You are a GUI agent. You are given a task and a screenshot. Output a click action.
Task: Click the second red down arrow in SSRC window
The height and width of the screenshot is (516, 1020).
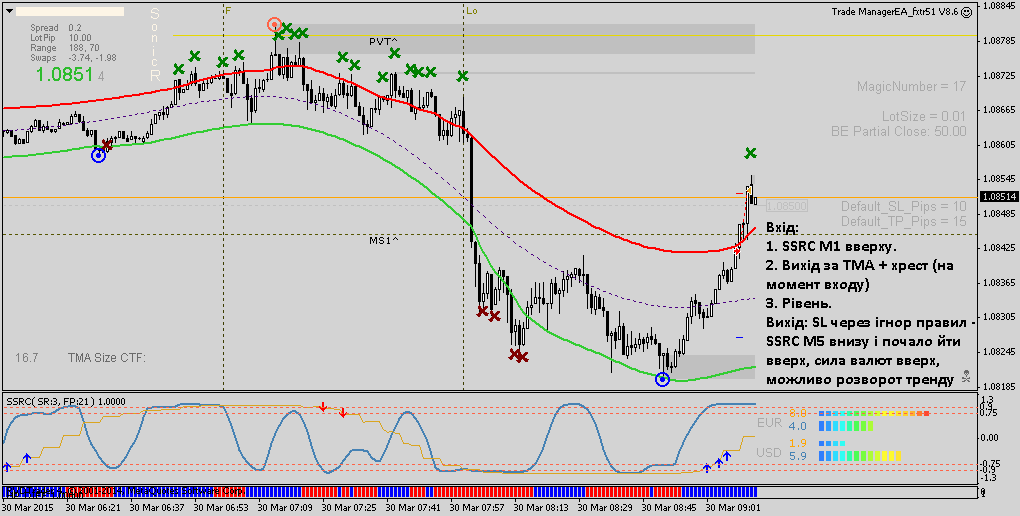(x=342, y=412)
